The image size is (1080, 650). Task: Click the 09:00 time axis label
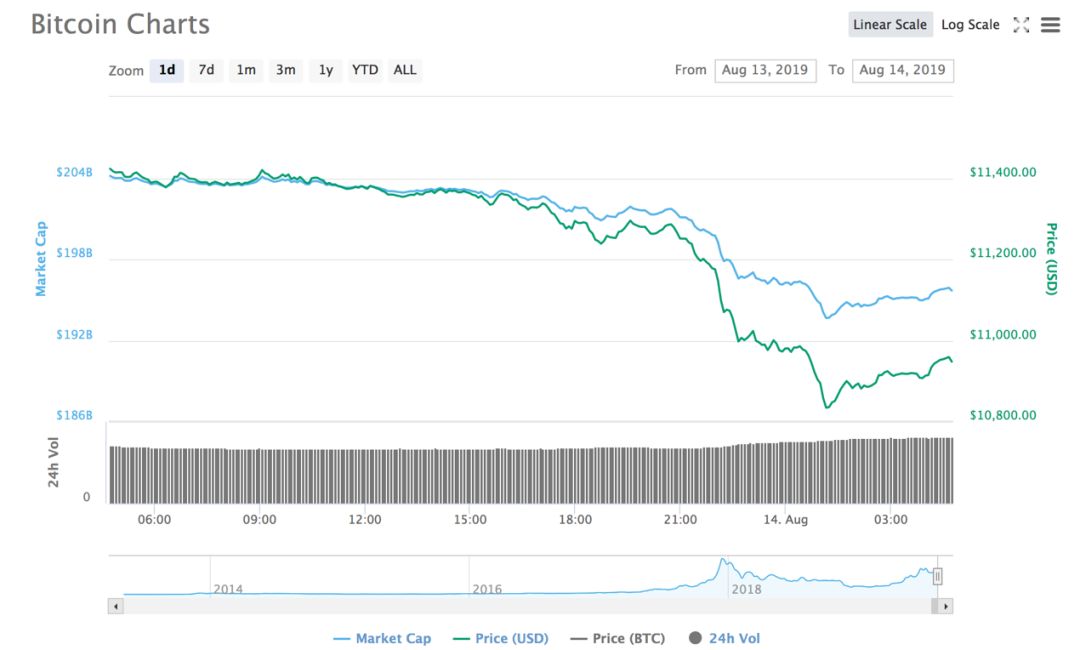point(260,519)
